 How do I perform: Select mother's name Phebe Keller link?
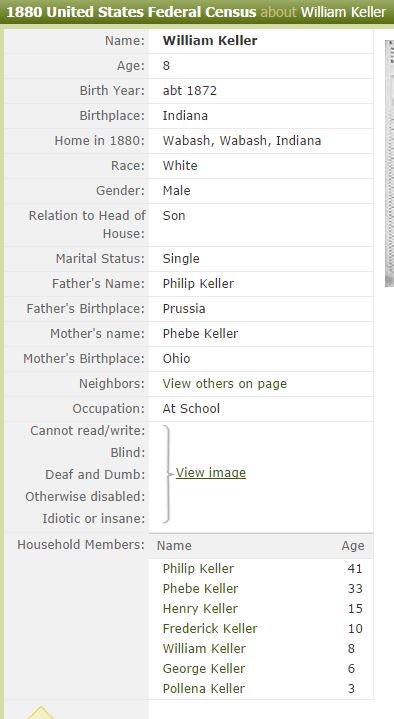pos(200,334)
